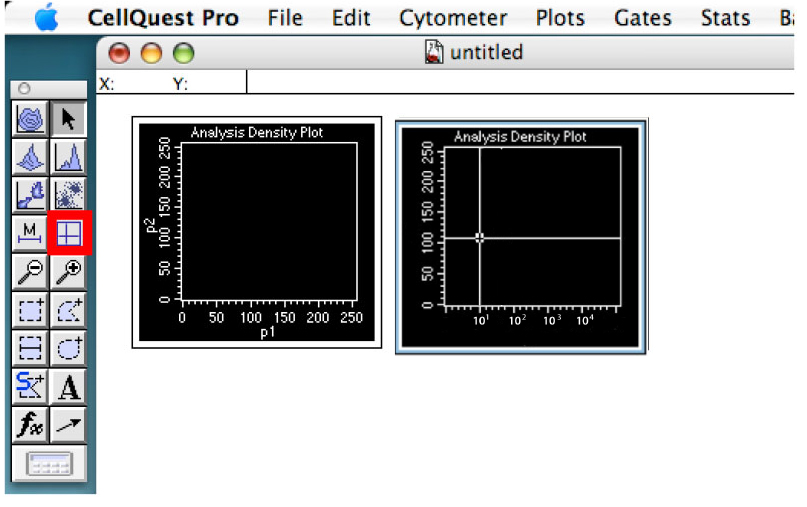
Task: Click the tool palette's small close circle
Action: click(x=24, y=89)
